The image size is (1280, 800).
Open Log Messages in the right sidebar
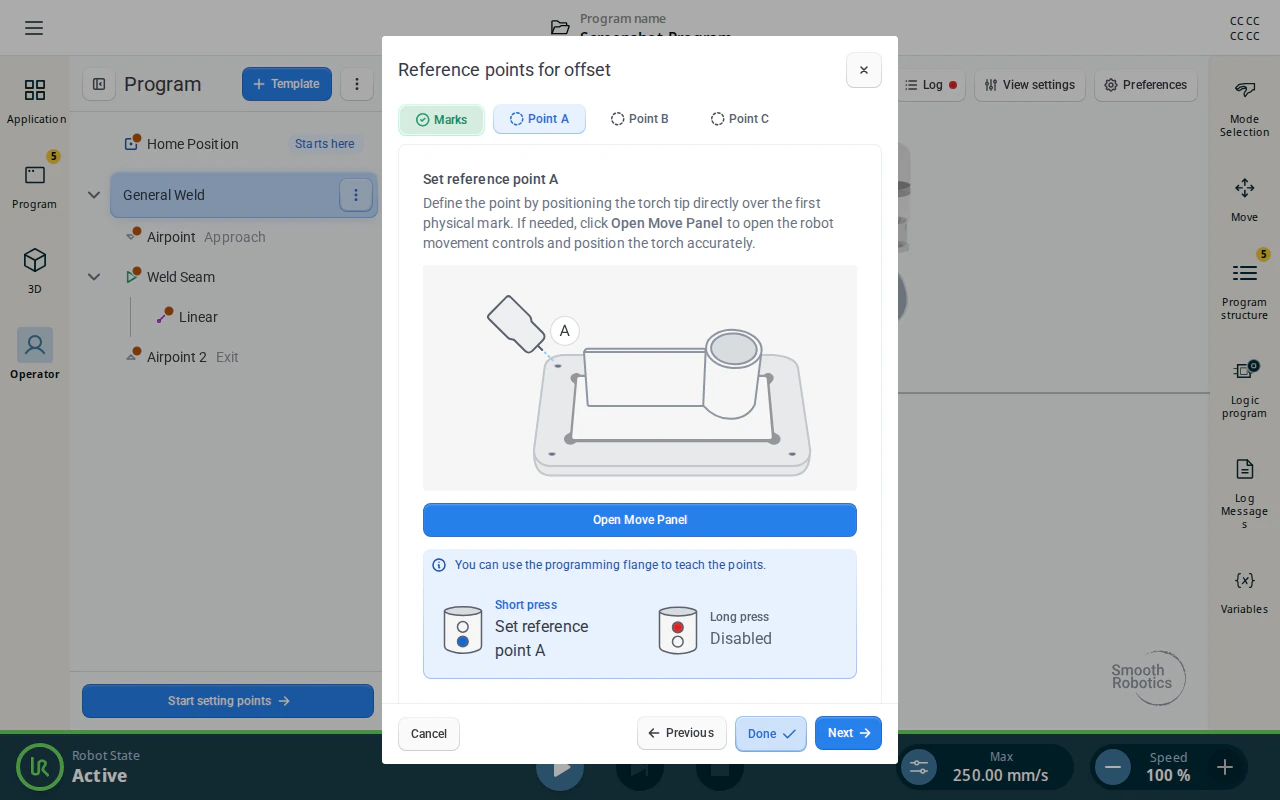tap(1244, 493)
